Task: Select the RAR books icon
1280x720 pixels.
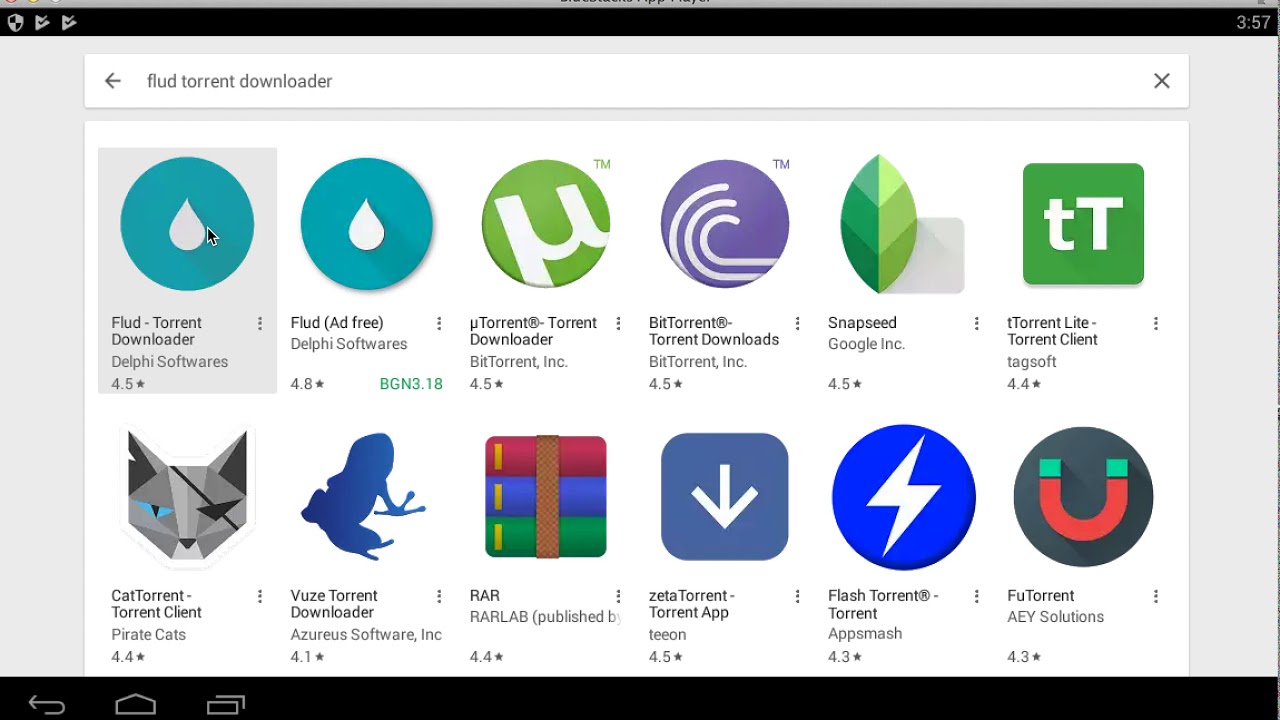Action: [545, 497]
